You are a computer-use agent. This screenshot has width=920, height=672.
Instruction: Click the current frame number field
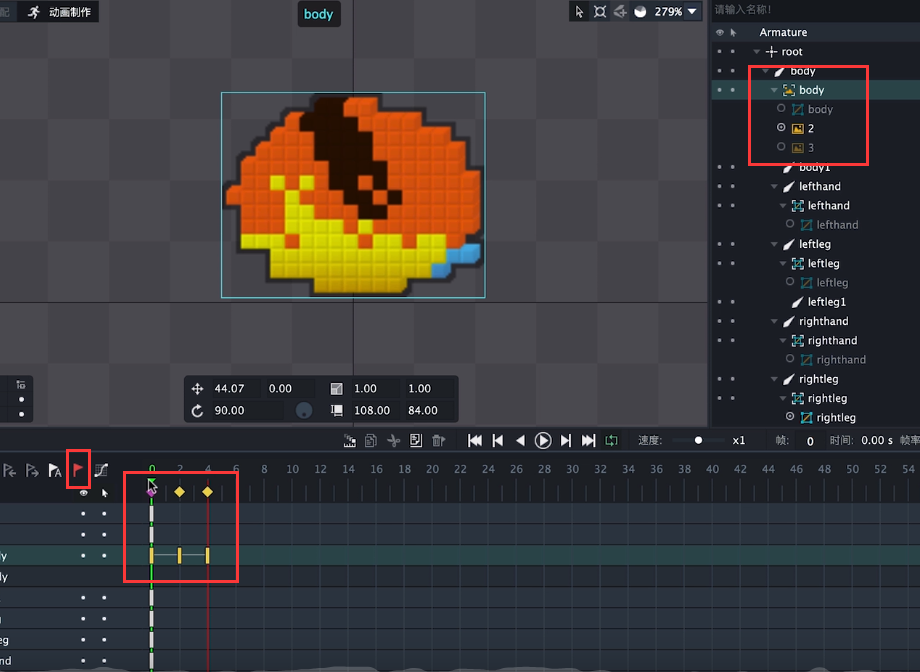pos(810,441)
